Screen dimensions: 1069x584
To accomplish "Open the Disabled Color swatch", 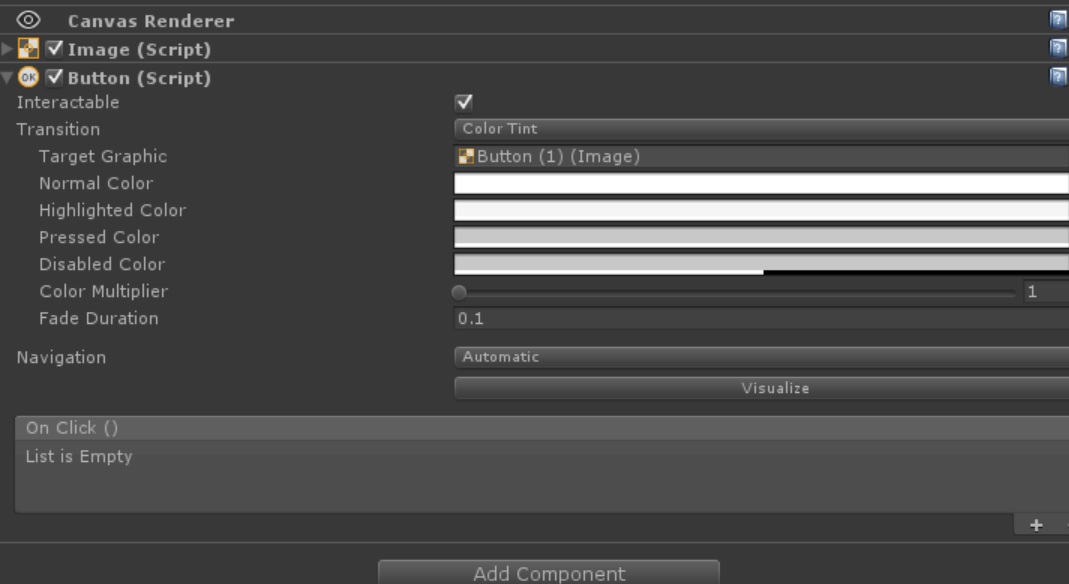I will pos(762,264).
